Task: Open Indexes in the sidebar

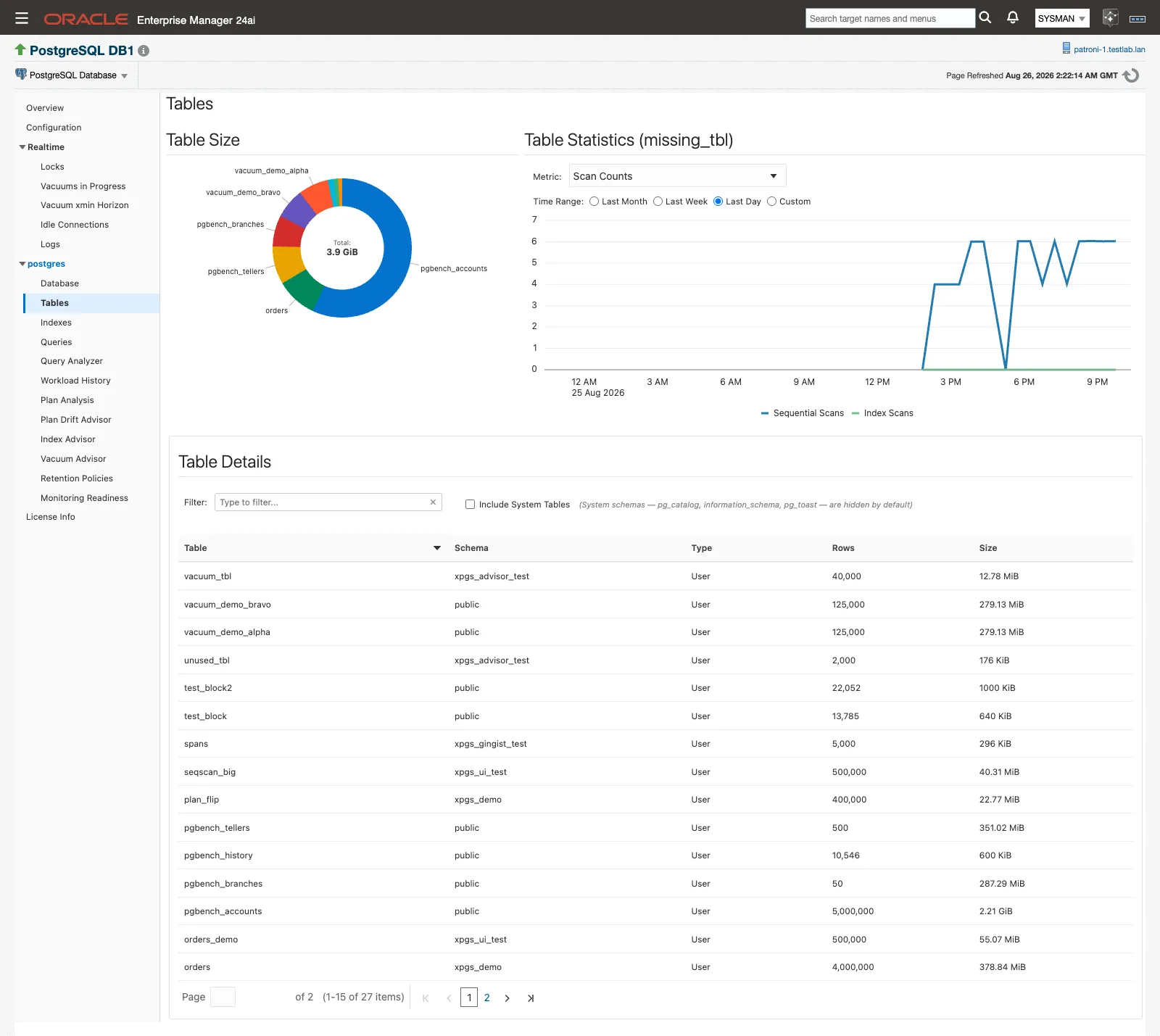Action: coord(56,323)
